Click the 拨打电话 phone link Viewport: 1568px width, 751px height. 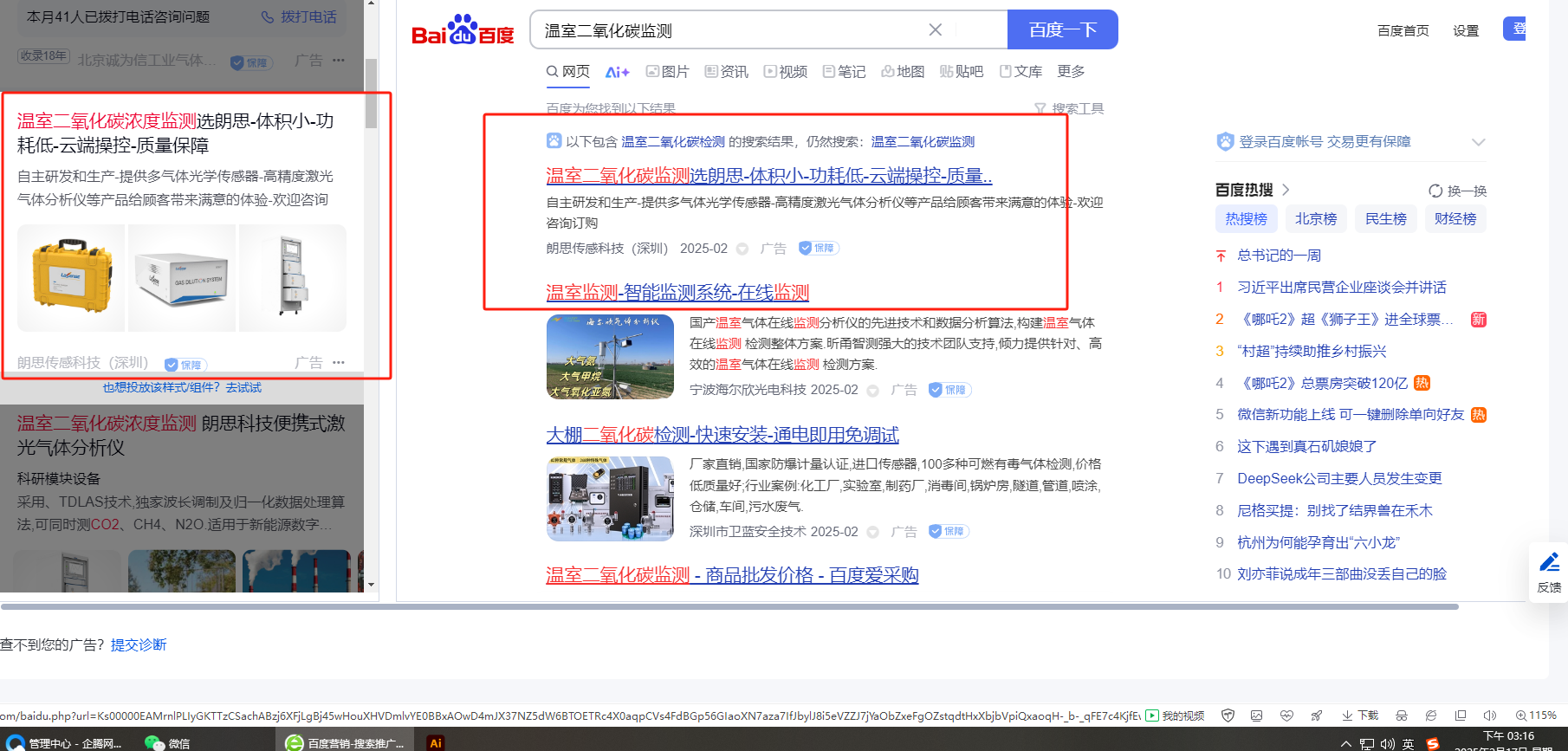point(299,17)
